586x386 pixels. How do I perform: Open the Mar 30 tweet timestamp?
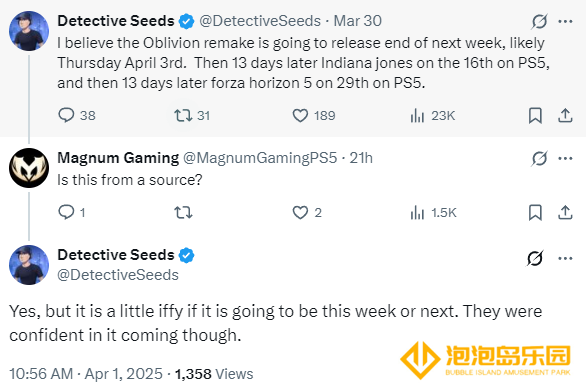[x=357, y=21]
